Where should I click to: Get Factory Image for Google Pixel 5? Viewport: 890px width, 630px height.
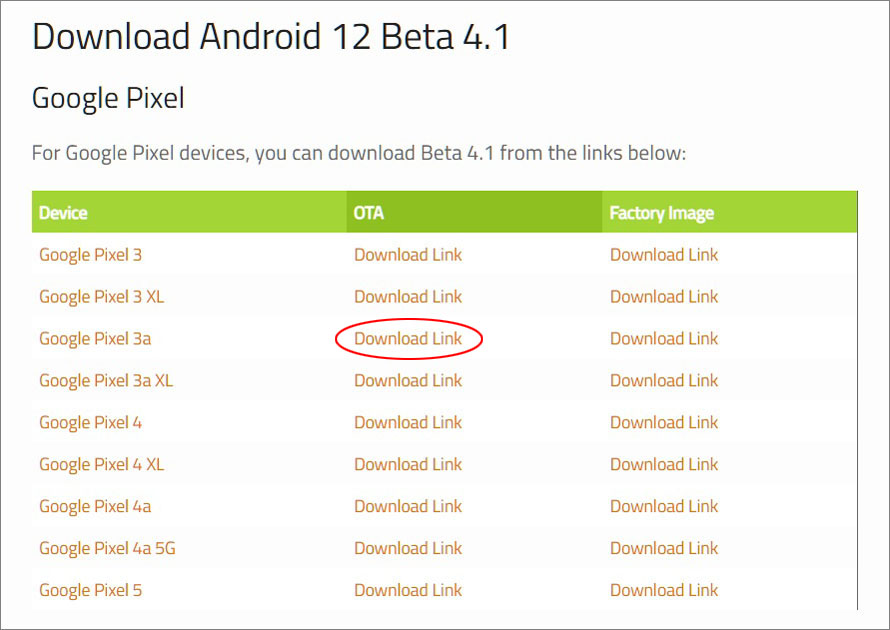pos(664,591)
